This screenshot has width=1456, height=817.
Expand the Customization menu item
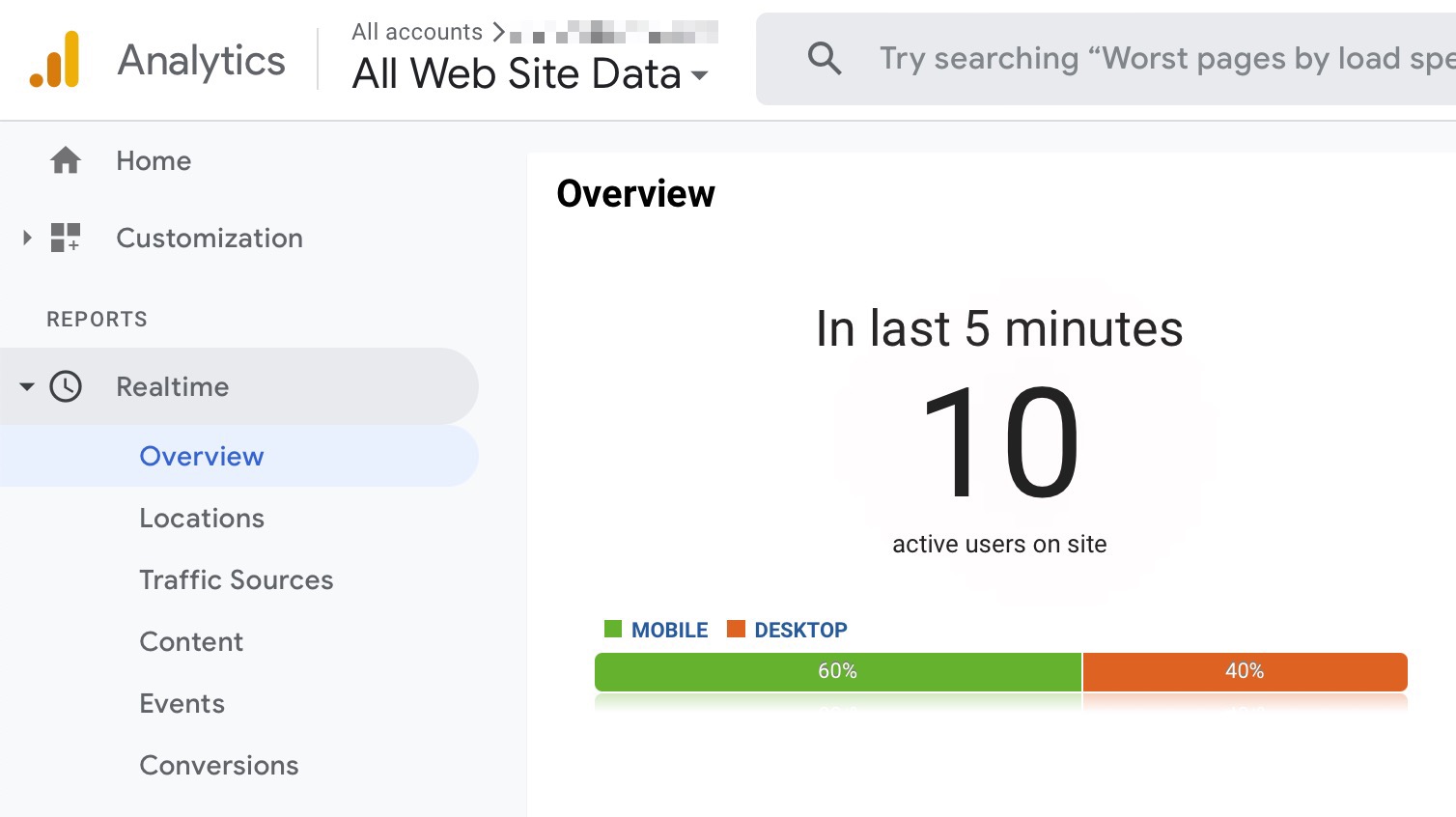coord(26,238)
